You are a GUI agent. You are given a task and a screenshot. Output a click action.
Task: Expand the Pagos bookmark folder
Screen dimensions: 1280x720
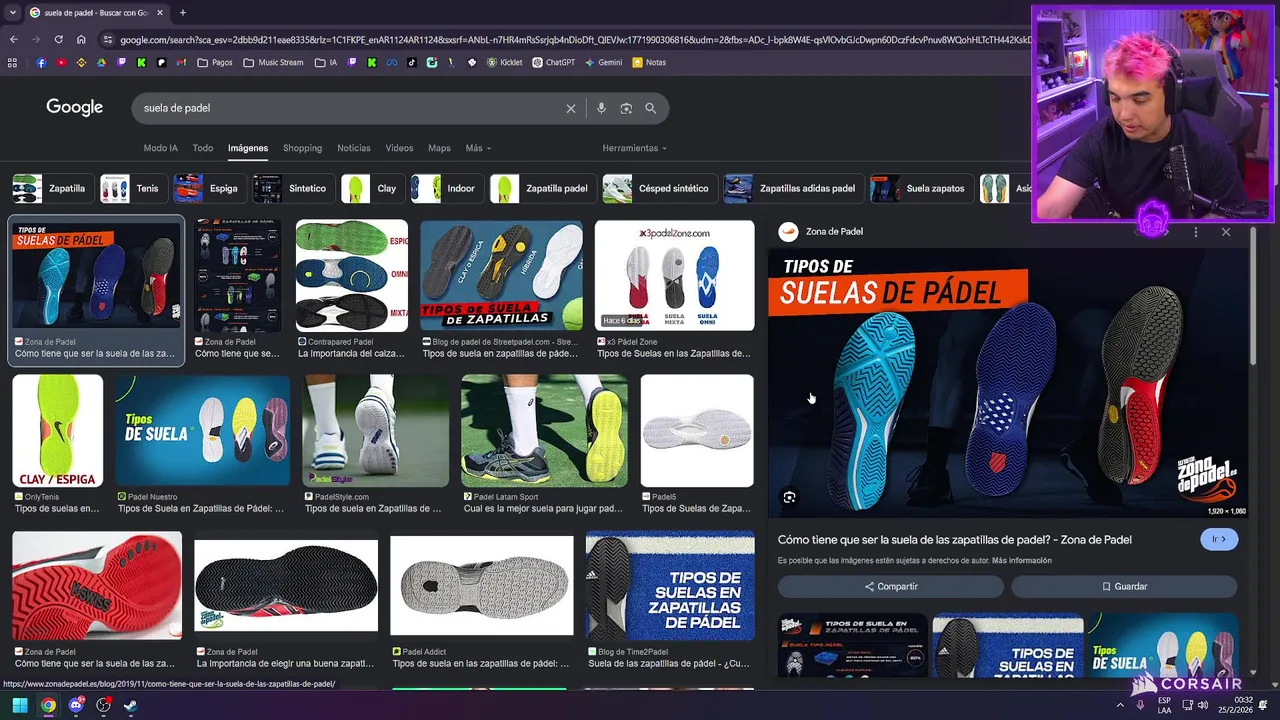click(x=215, y=62)
